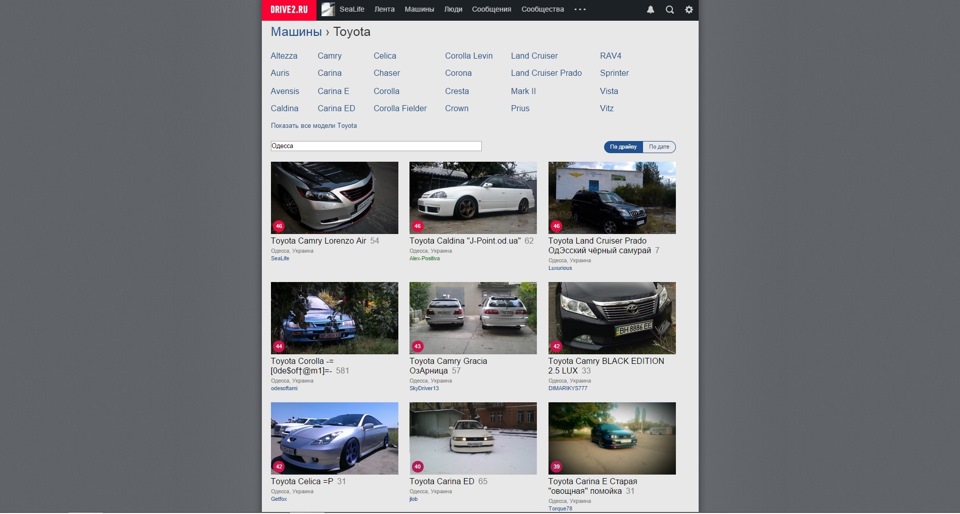Click drive badge 39 on Carina E photo

click(x=556, y=466)
